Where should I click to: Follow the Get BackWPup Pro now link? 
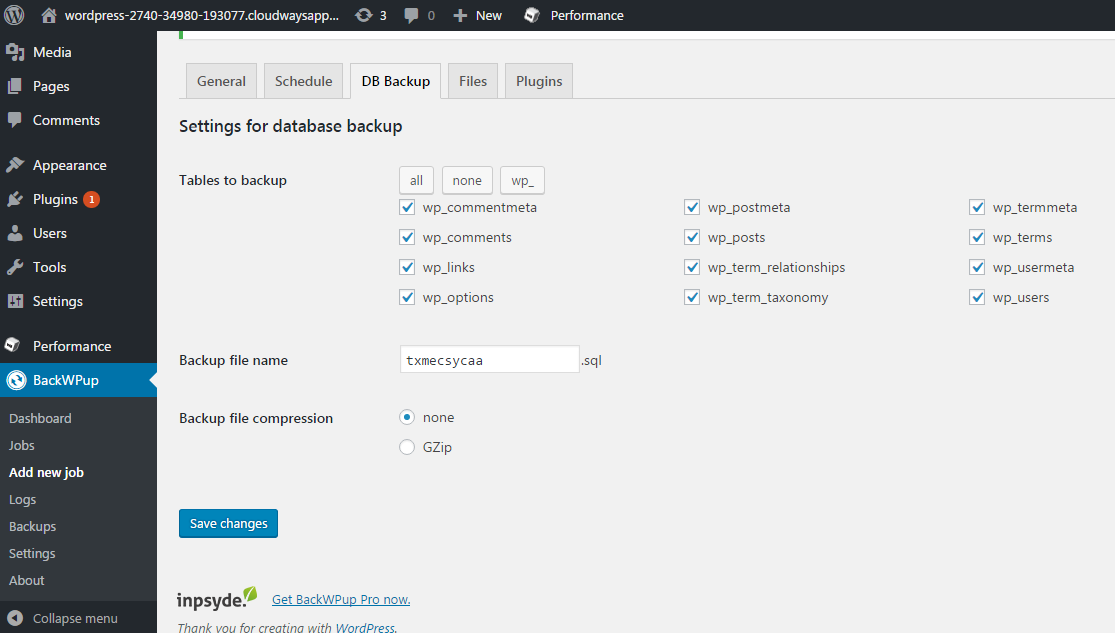point(341,600)
